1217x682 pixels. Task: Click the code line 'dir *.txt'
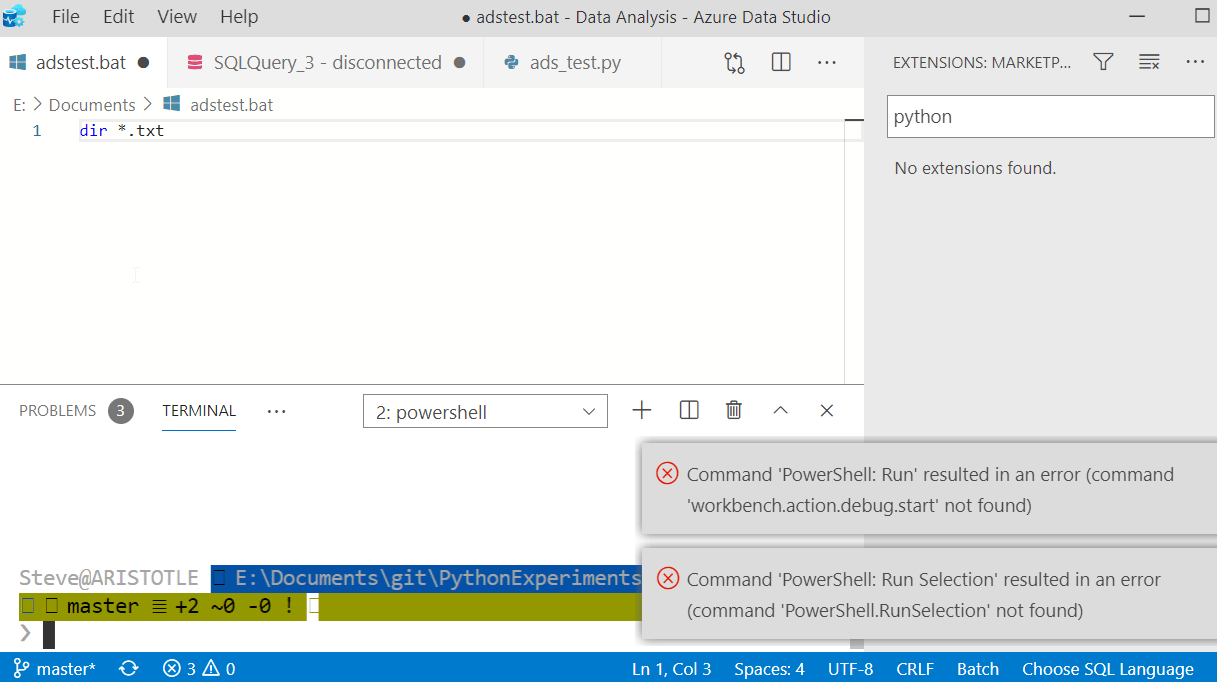pyautogui.click(x=122, y=131)
